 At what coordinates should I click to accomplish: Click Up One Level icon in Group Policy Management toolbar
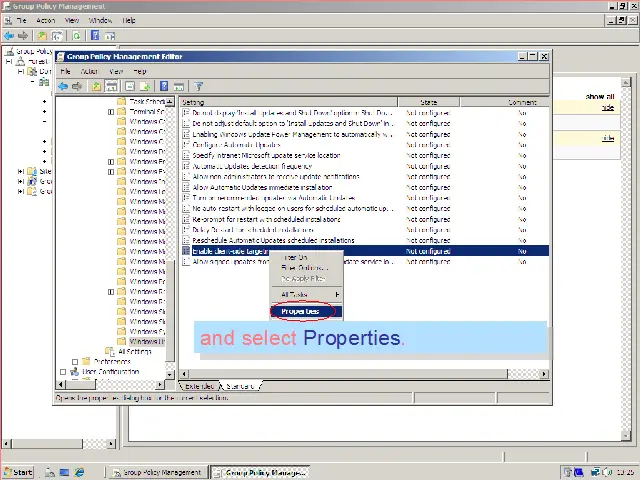pyautogui.click(x=42, y=36)
